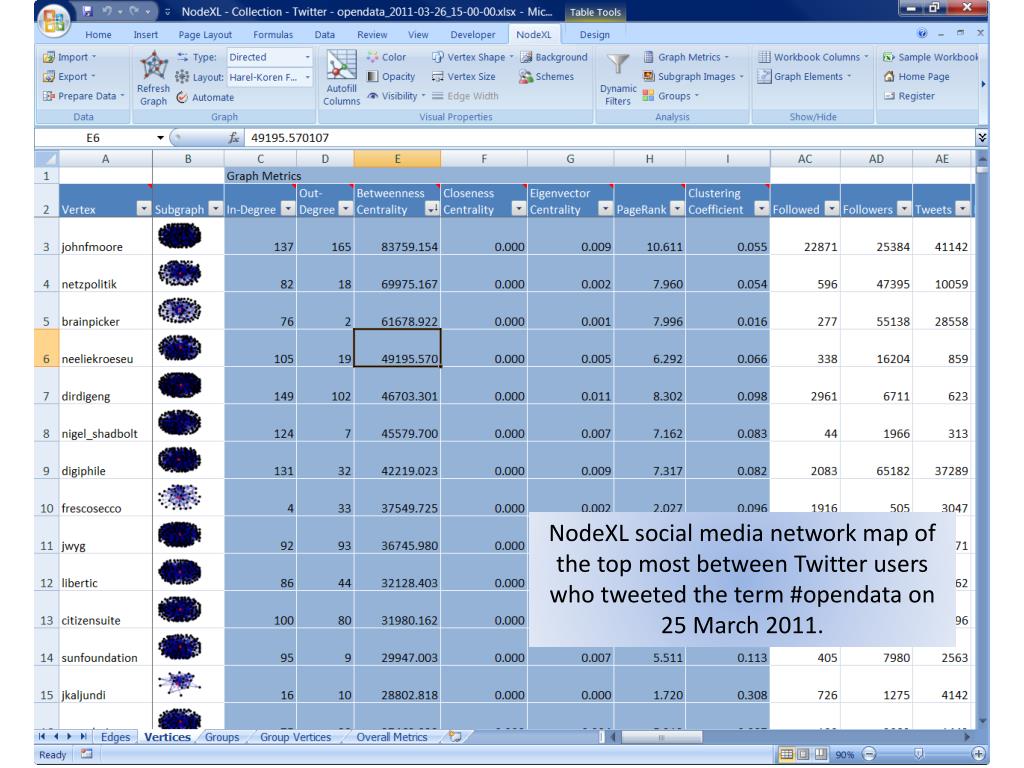Open Graph Elements show/hide menu
The width and height of the screenshot is (1024, 768).
click(x=805, y=76)
